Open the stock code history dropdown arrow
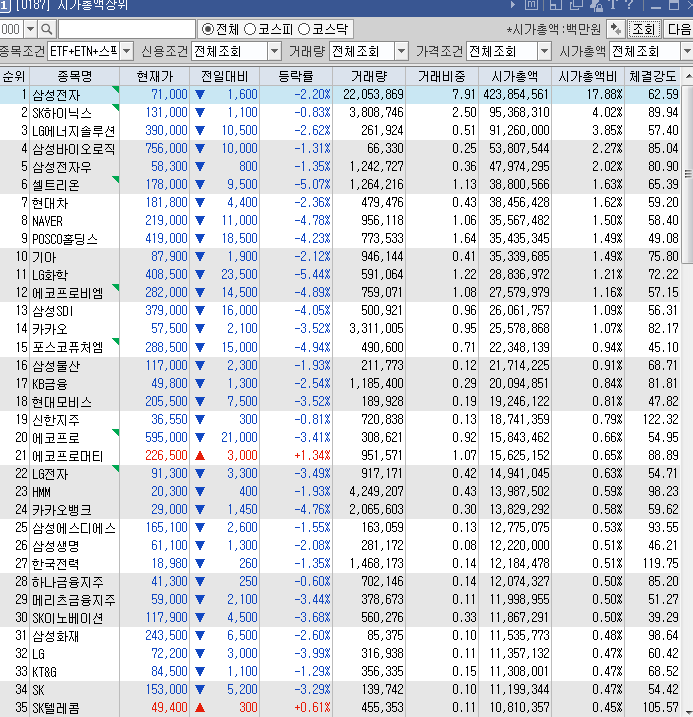 30,30
